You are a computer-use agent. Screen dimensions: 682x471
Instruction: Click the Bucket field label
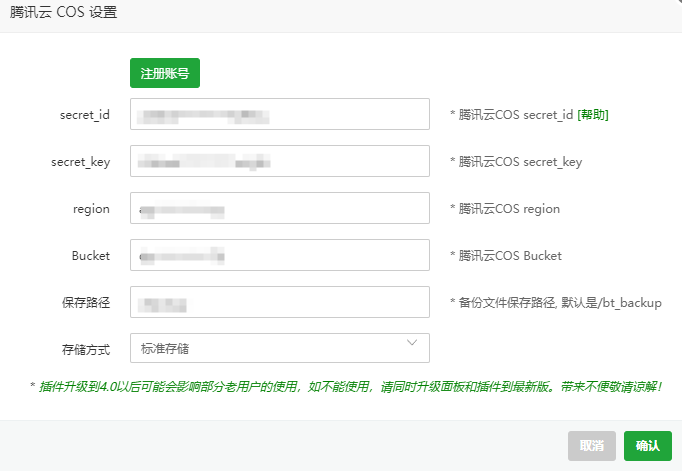[90, 255]
